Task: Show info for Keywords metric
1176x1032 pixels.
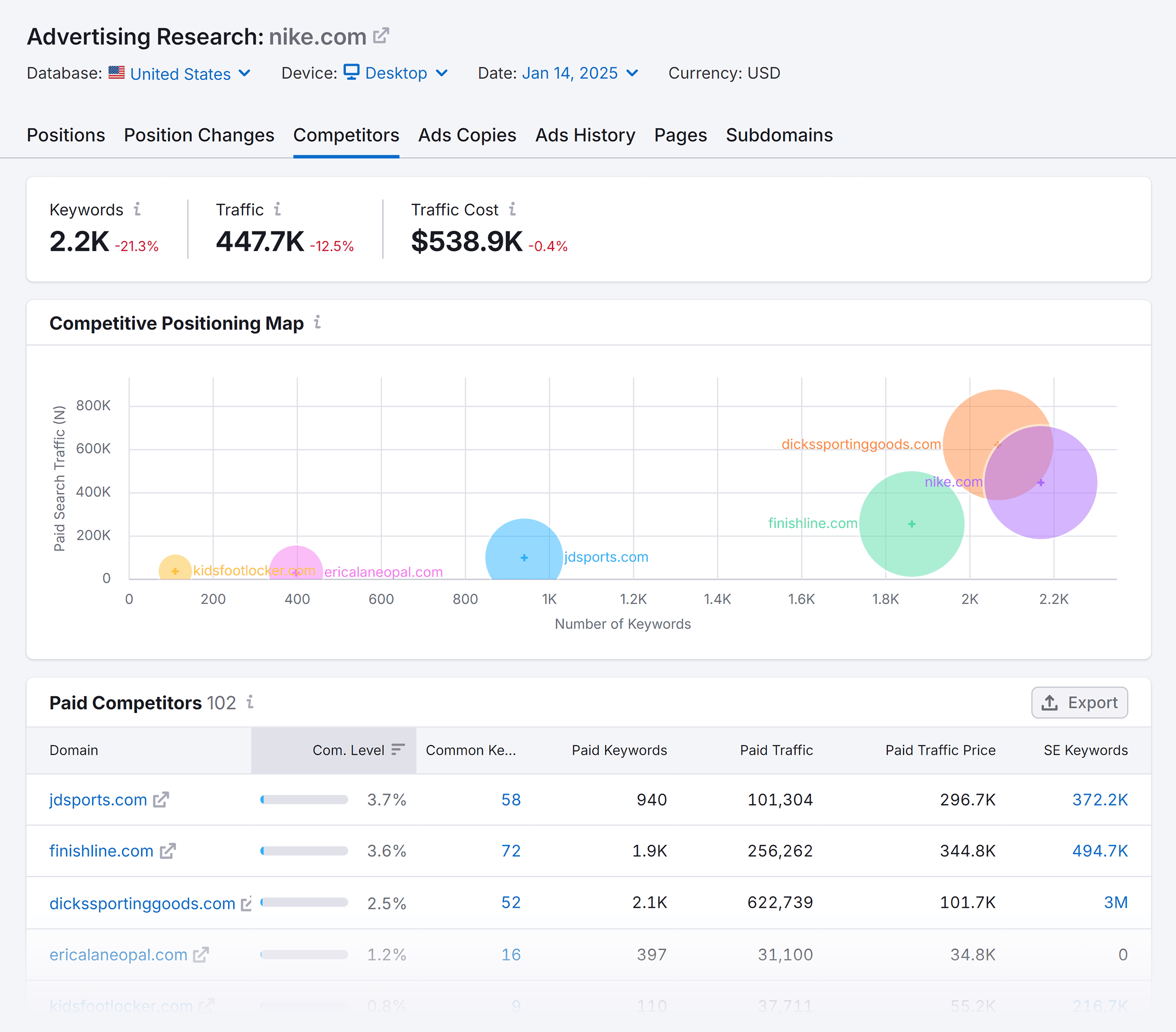Action: [x=137, y=209]
